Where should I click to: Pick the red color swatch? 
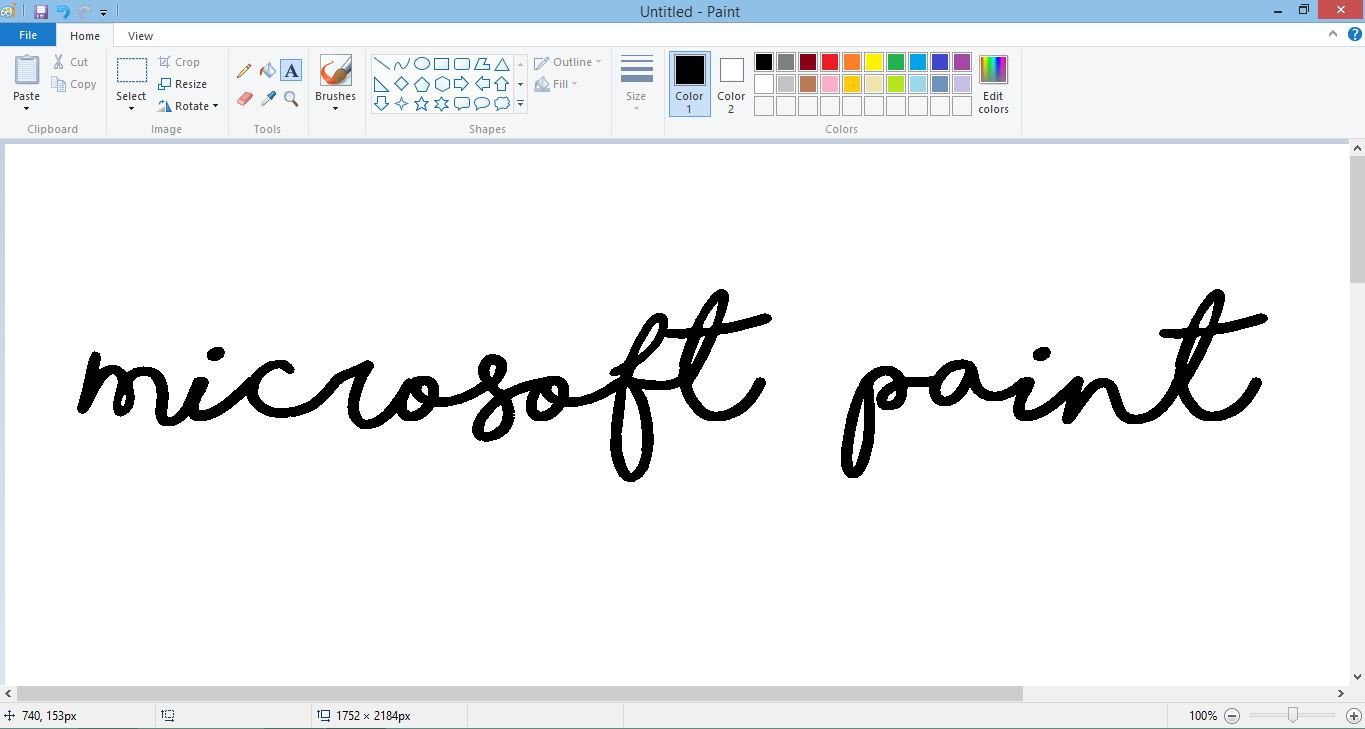tap(830, 62)
